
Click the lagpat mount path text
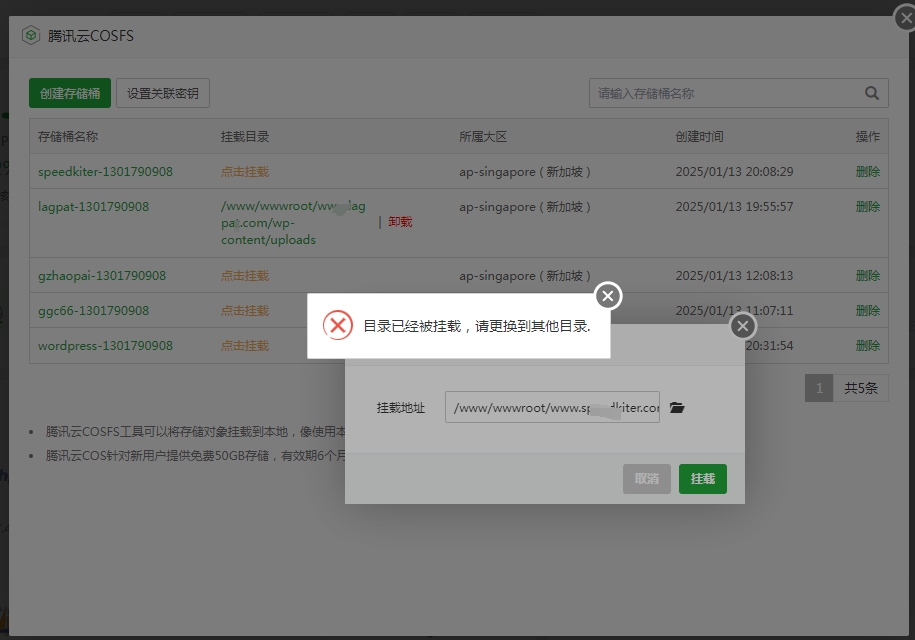click(294, 222)
